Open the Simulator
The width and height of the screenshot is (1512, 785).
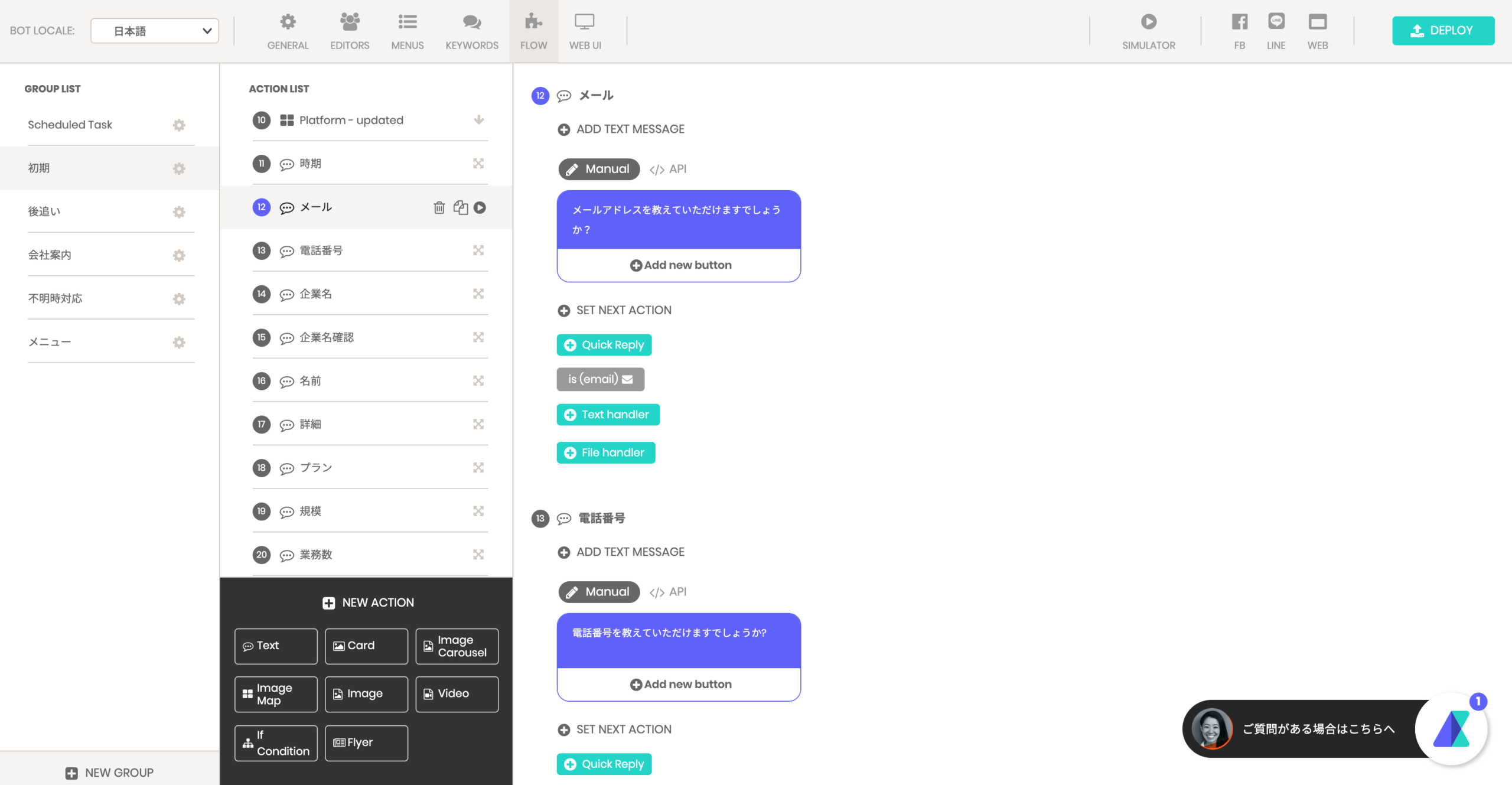pyautogui.click(x=1148, y=31)
